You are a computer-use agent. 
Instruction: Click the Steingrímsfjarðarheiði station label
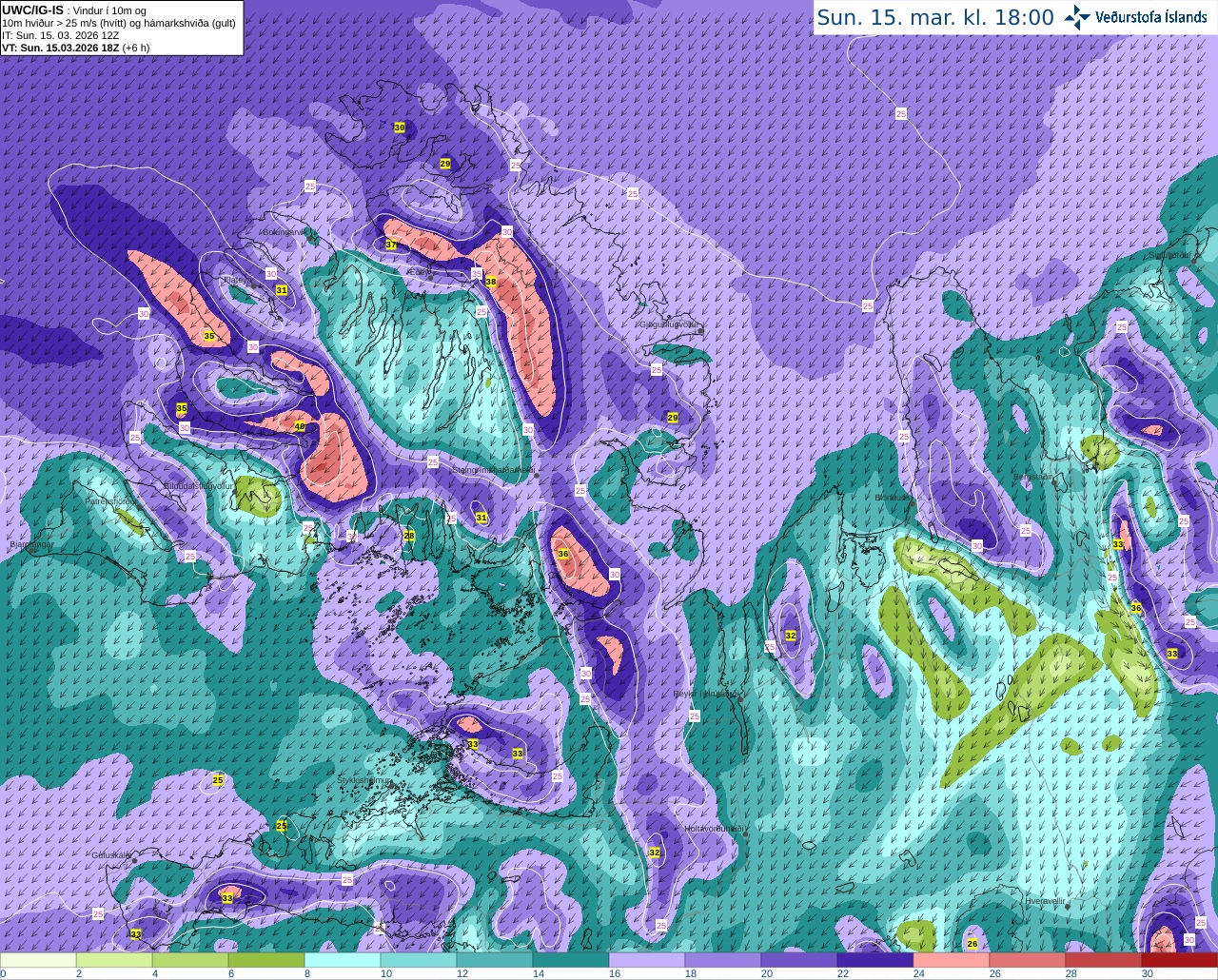(492, 469)
